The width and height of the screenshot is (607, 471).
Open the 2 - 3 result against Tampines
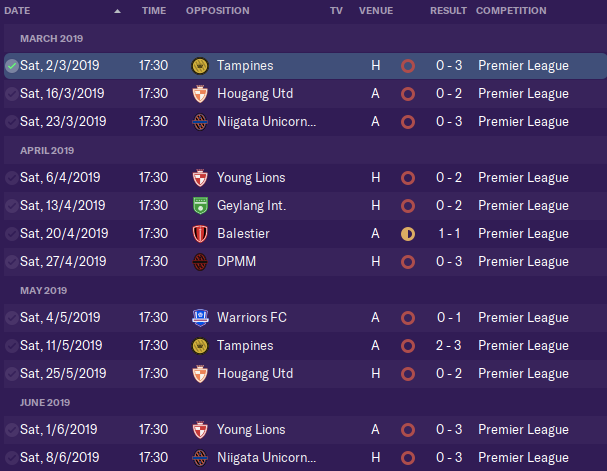[x=448, y=346]
